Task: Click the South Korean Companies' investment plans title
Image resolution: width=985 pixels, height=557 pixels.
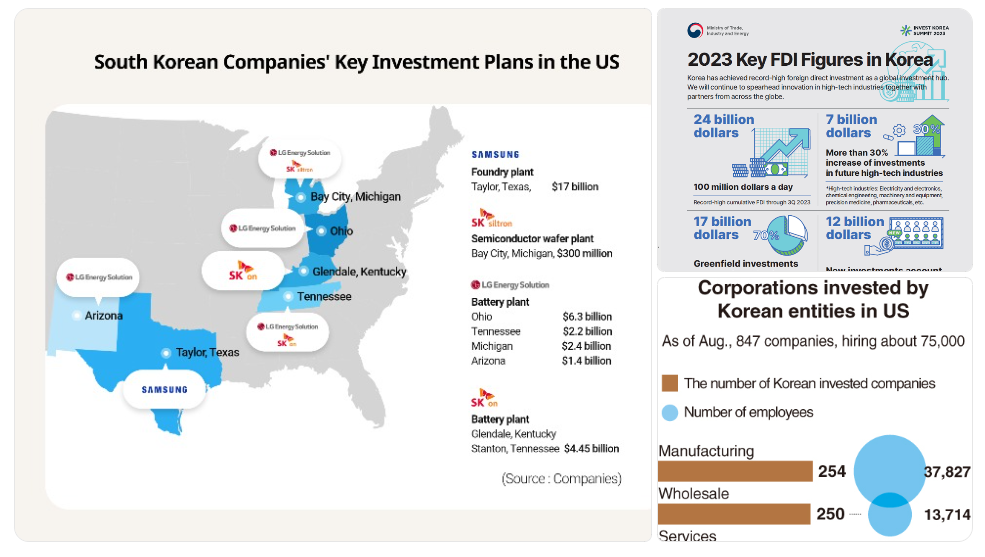Action: (x=357, y=62)
